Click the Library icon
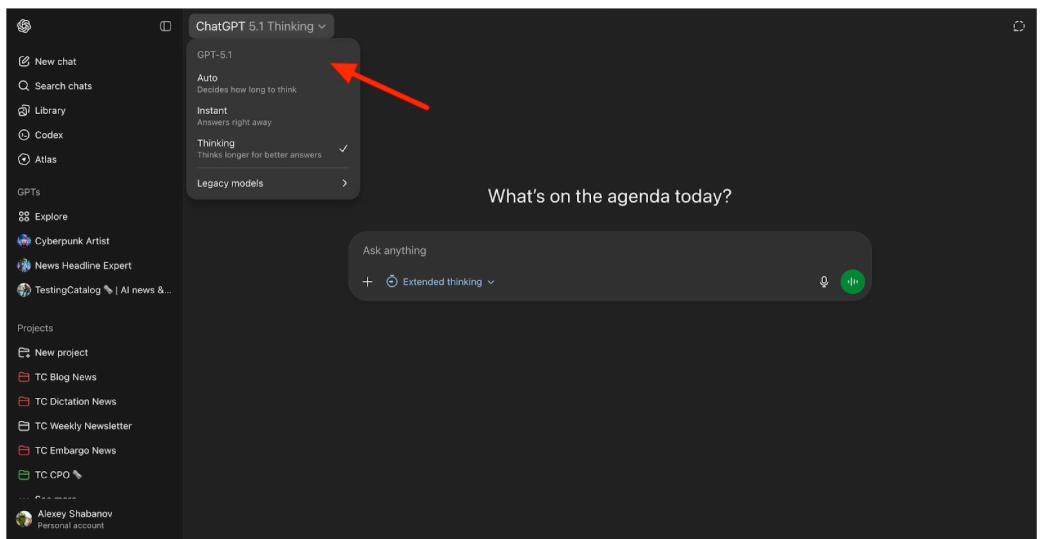 point(24,110)
